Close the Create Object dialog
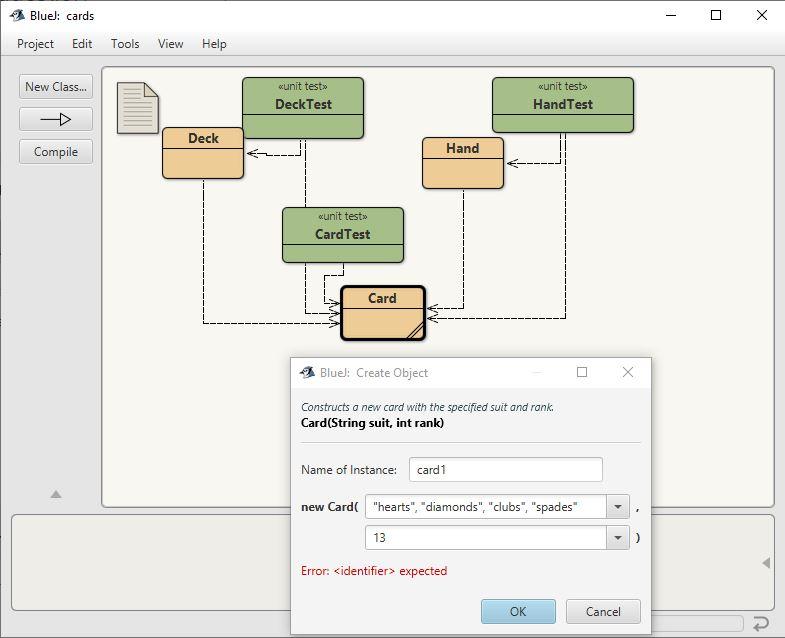 coord(628,372)
